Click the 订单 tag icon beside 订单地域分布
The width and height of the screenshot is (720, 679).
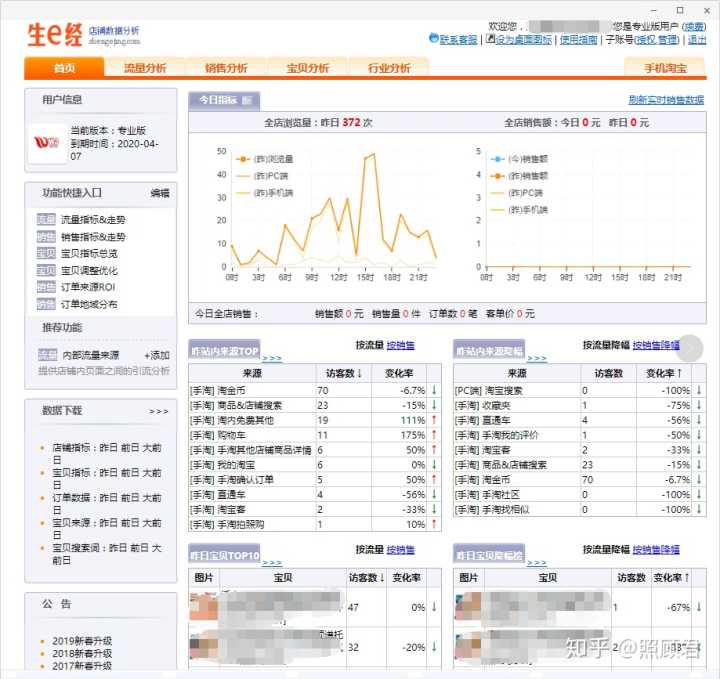tap(46, 304)
